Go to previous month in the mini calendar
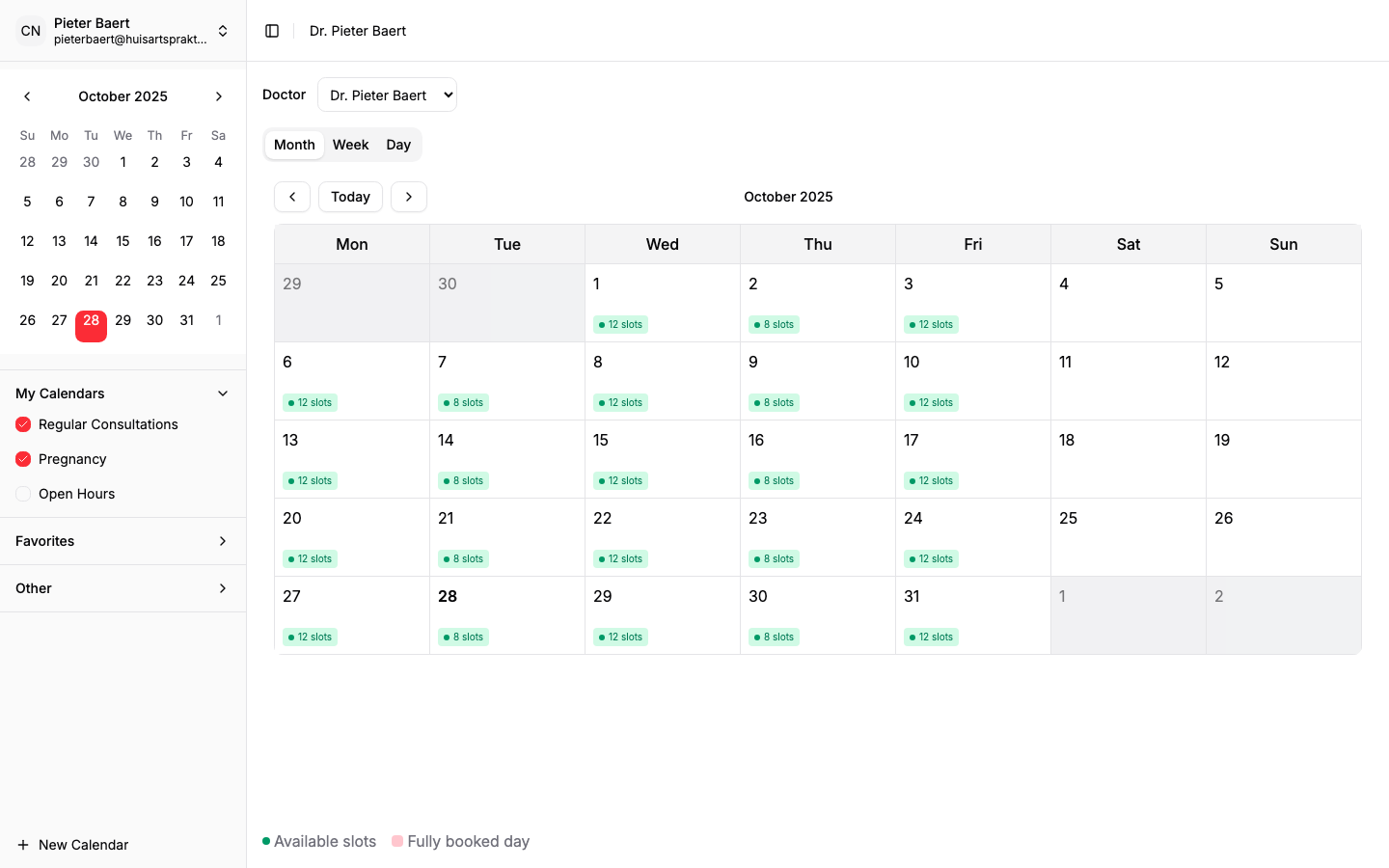 (x=27, y=96)
